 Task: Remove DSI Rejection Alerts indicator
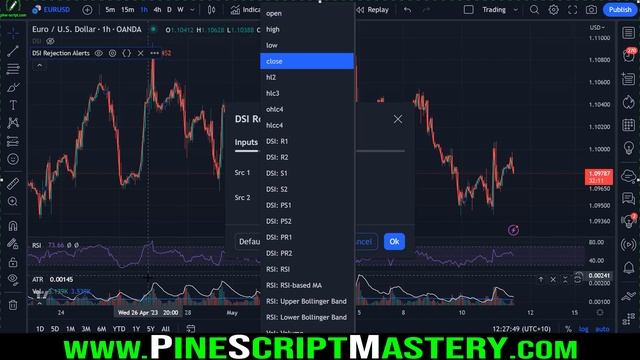click(x=140, y=53)
